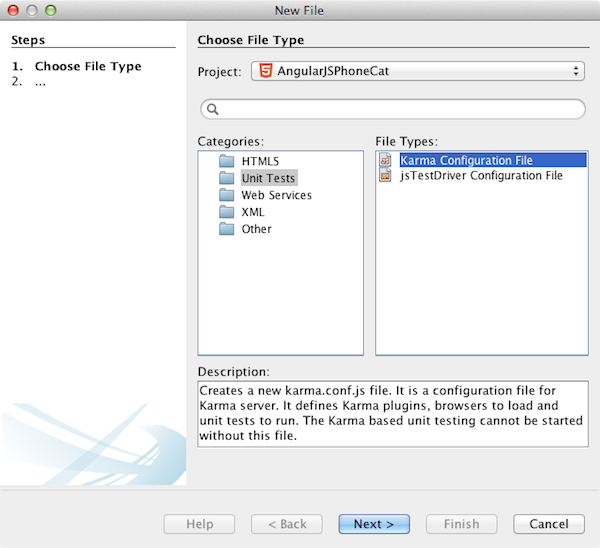The height and width of the screenshot is (548, 600).
Task: Open the Project dropdown
Action: click(x=417, y=71)
